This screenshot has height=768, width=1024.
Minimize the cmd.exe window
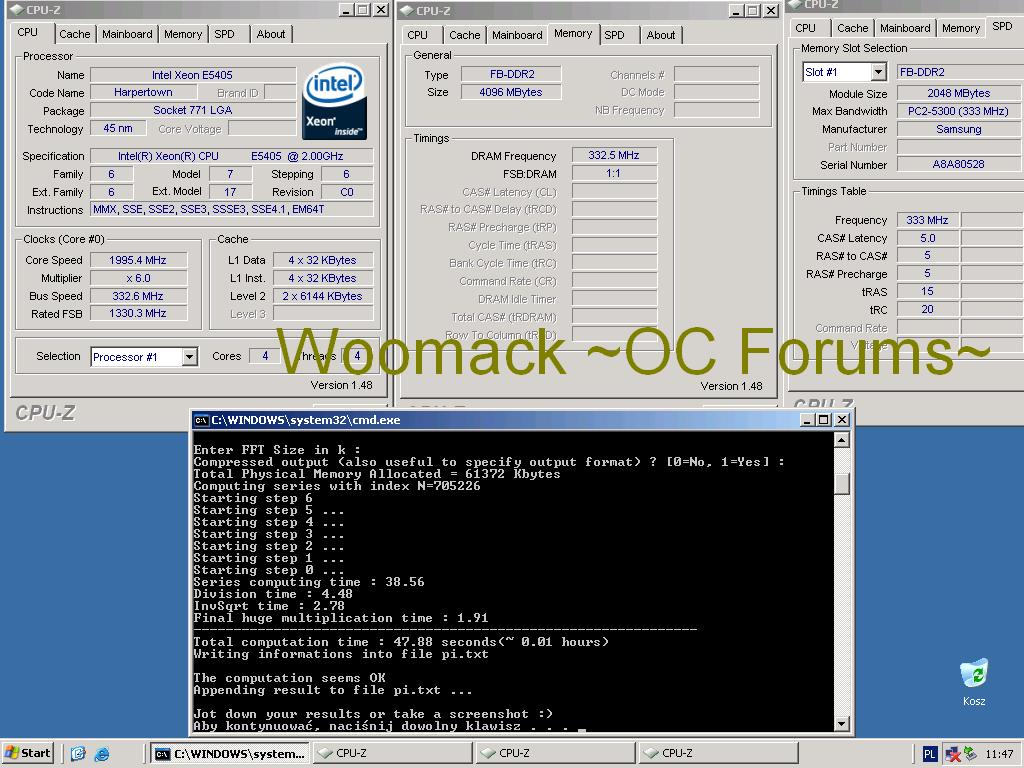pos(807,420)
